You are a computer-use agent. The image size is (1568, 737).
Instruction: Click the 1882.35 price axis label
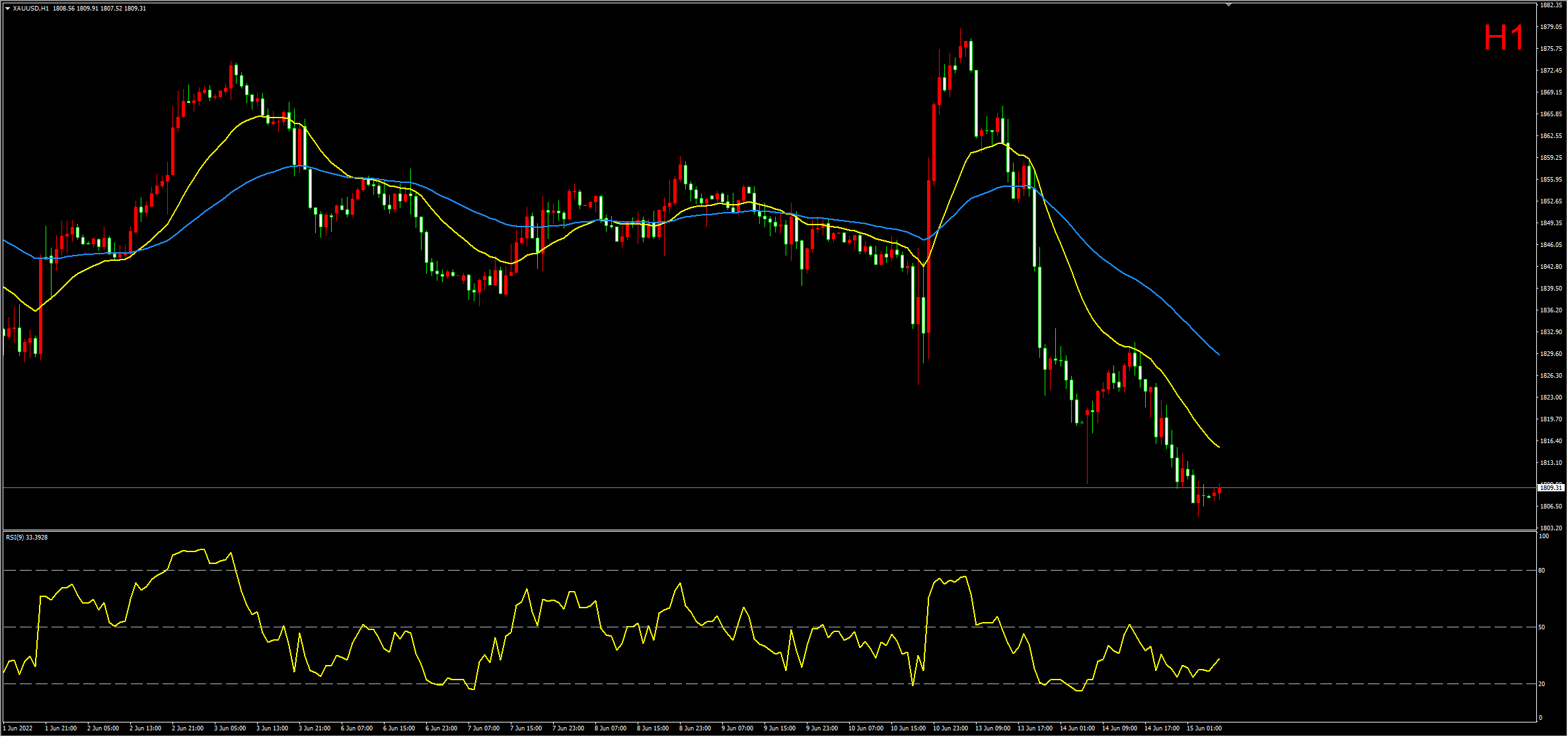coord(1551,5)
